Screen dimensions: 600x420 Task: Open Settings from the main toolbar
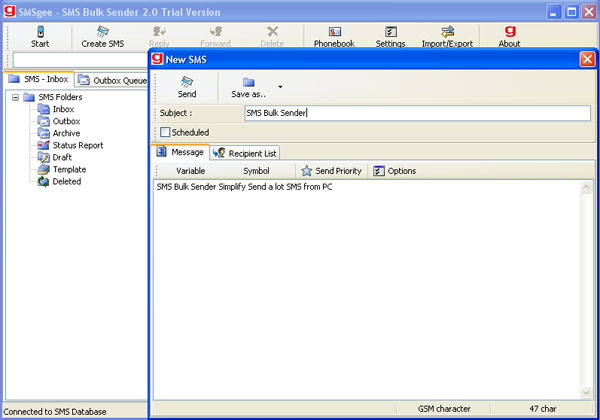pos(390,36)
